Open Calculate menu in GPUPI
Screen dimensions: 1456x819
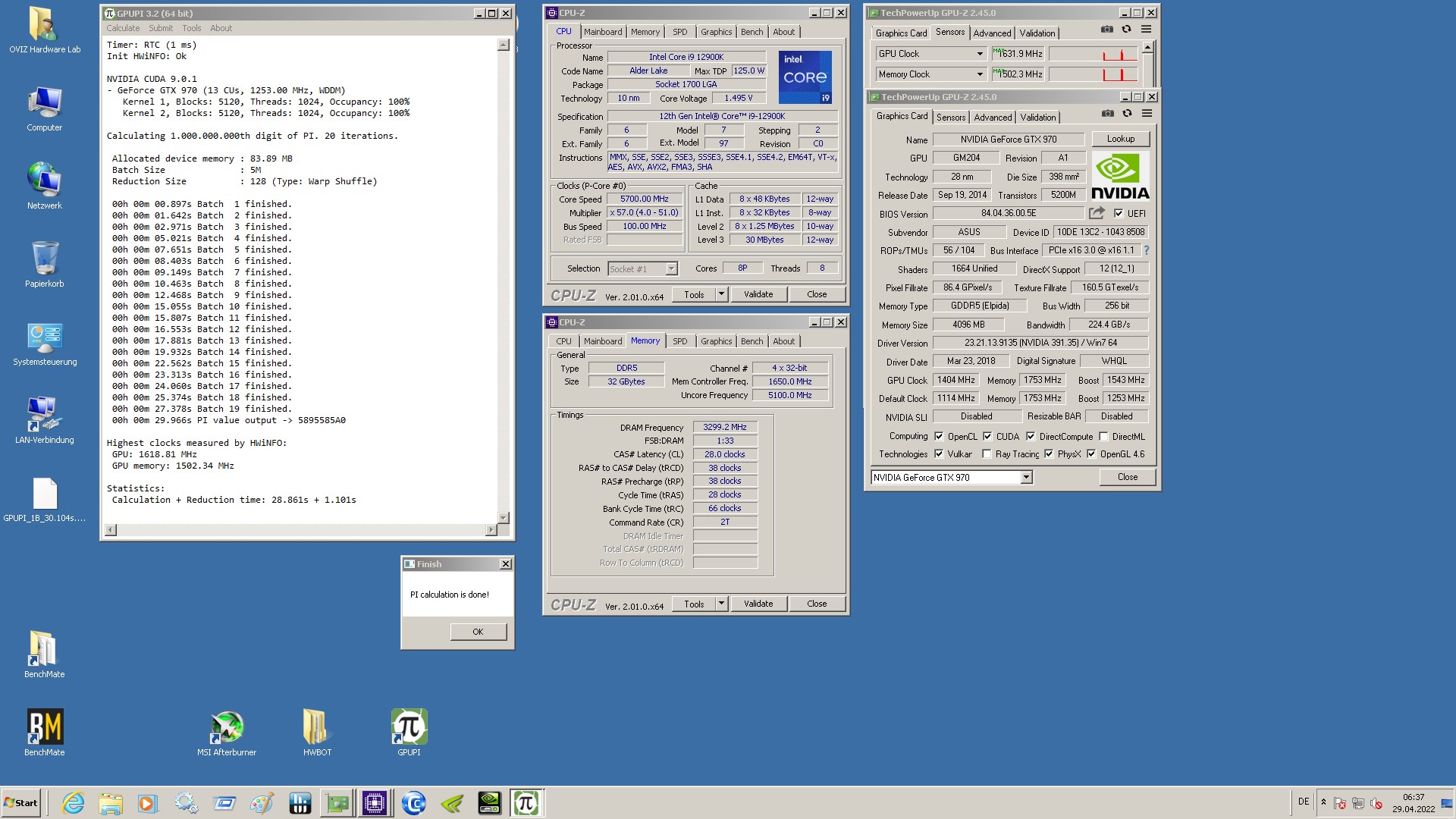[x=123, y=28]
